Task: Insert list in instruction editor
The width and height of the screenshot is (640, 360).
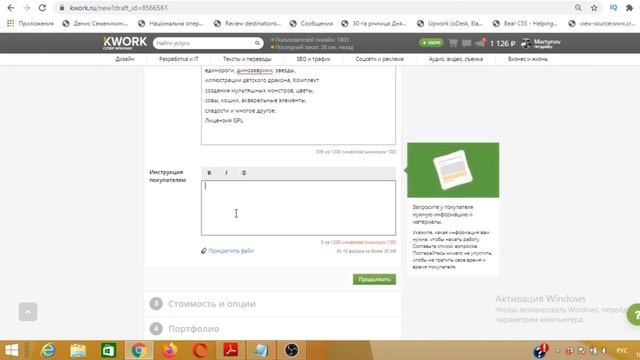Action: coord(244,173)
